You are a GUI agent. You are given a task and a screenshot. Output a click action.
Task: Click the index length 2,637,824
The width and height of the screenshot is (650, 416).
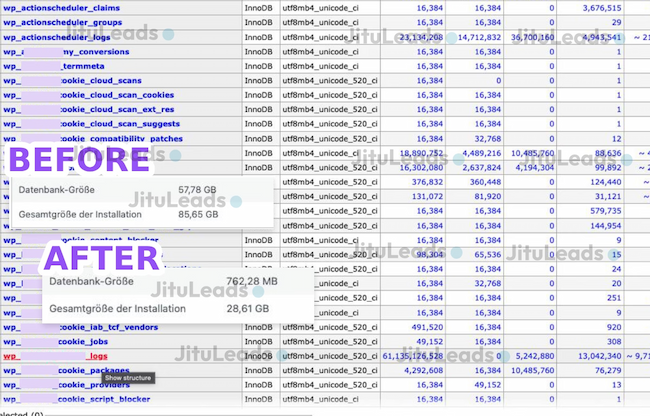(x=482, y=168)
